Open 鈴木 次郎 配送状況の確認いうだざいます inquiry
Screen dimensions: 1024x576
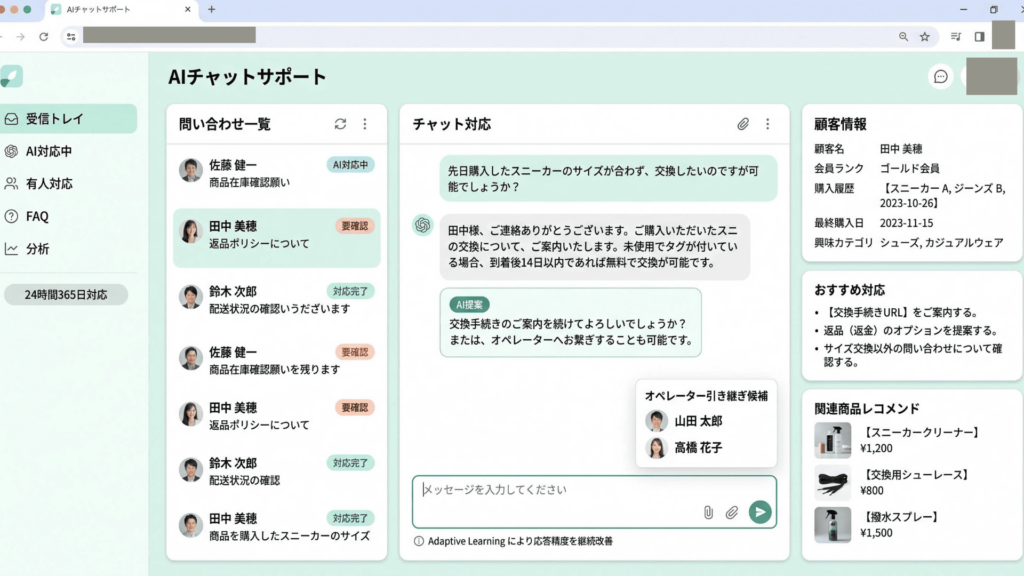[x=277, y=300]
